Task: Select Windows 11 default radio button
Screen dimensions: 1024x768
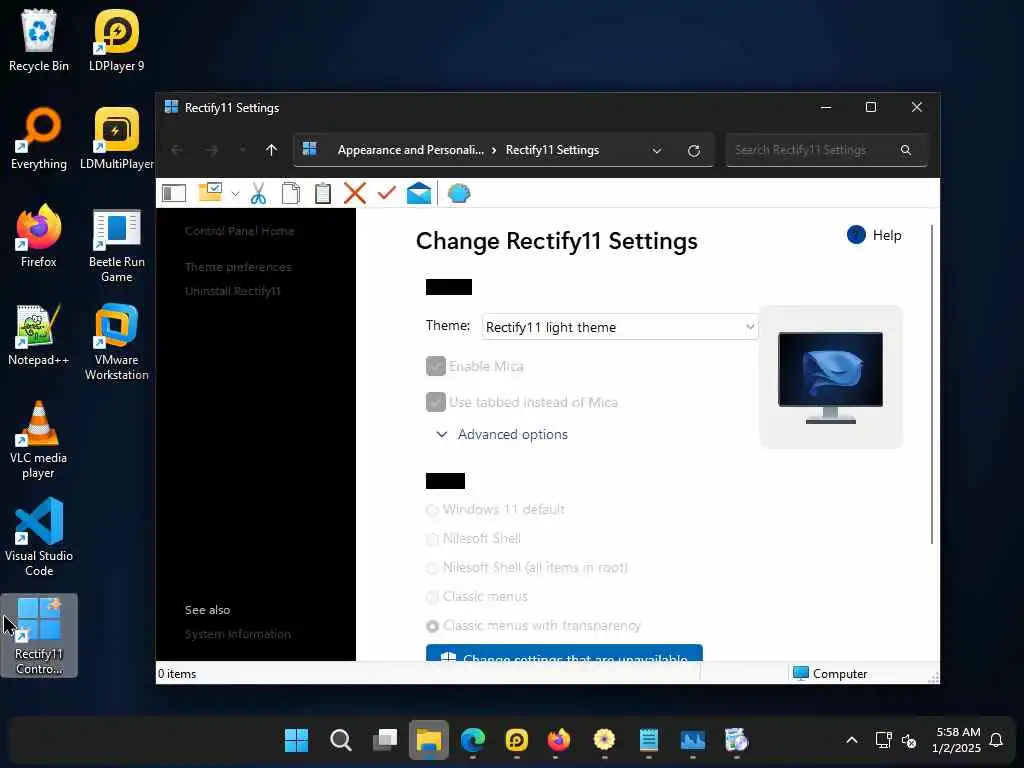Action: tap(432, 510)
